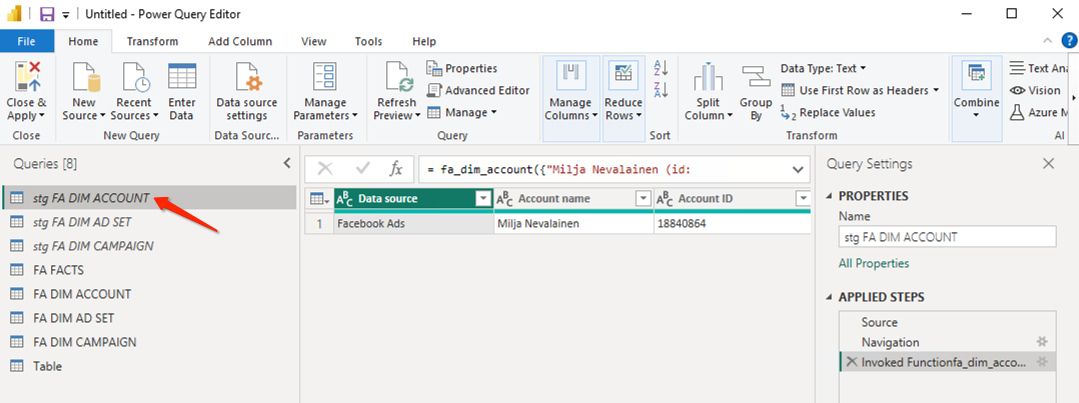
Task: Select stg FA DIM ACCOUNT query
Action: click(x=149, y=198)
